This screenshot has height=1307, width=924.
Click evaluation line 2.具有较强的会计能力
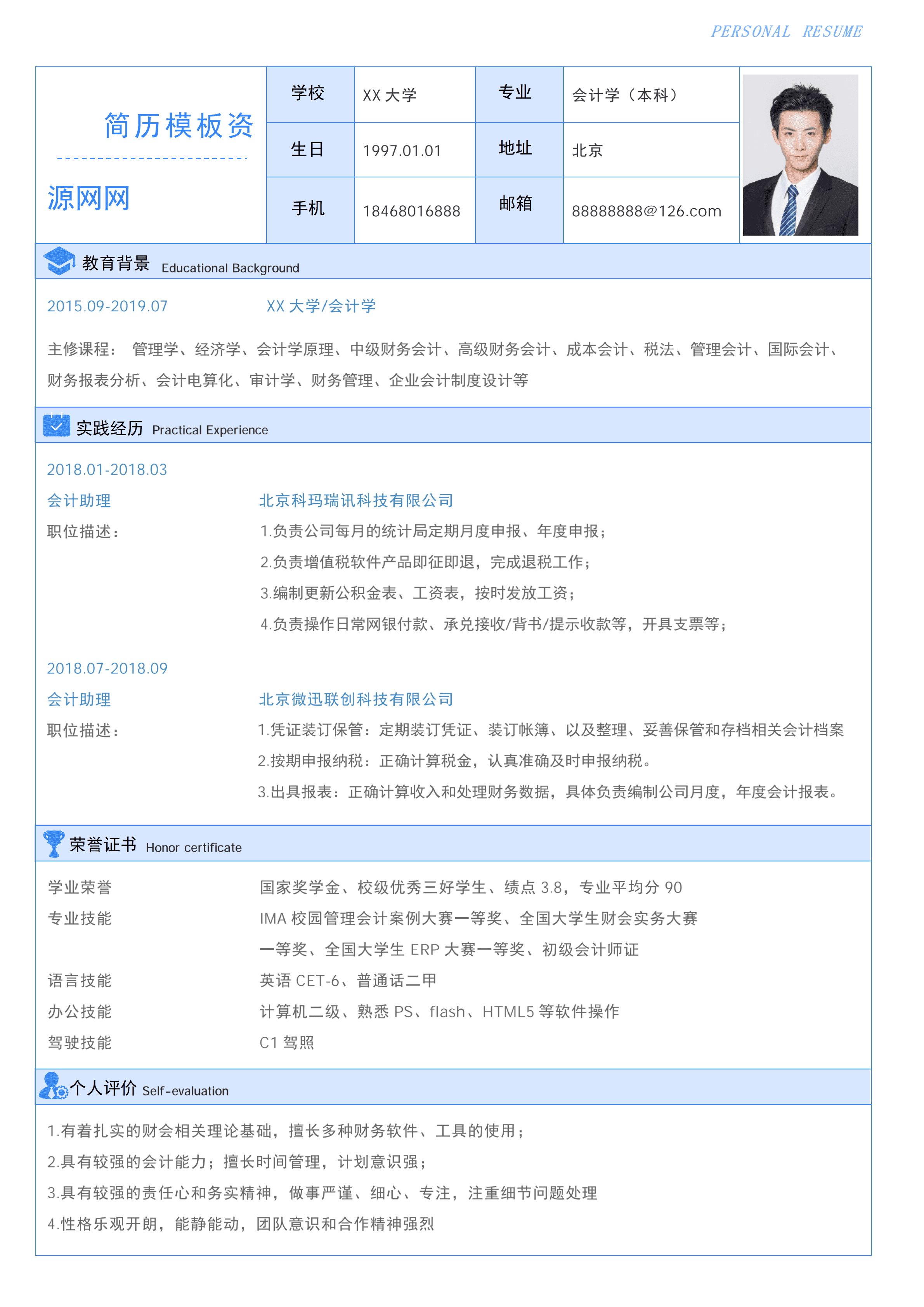[237, 1162]
